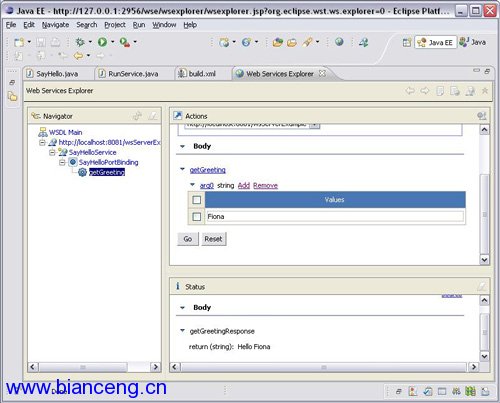This screenshot has height=403, width=500.
Task: Click the Open Perspective icon
Action: coord(407,42)
